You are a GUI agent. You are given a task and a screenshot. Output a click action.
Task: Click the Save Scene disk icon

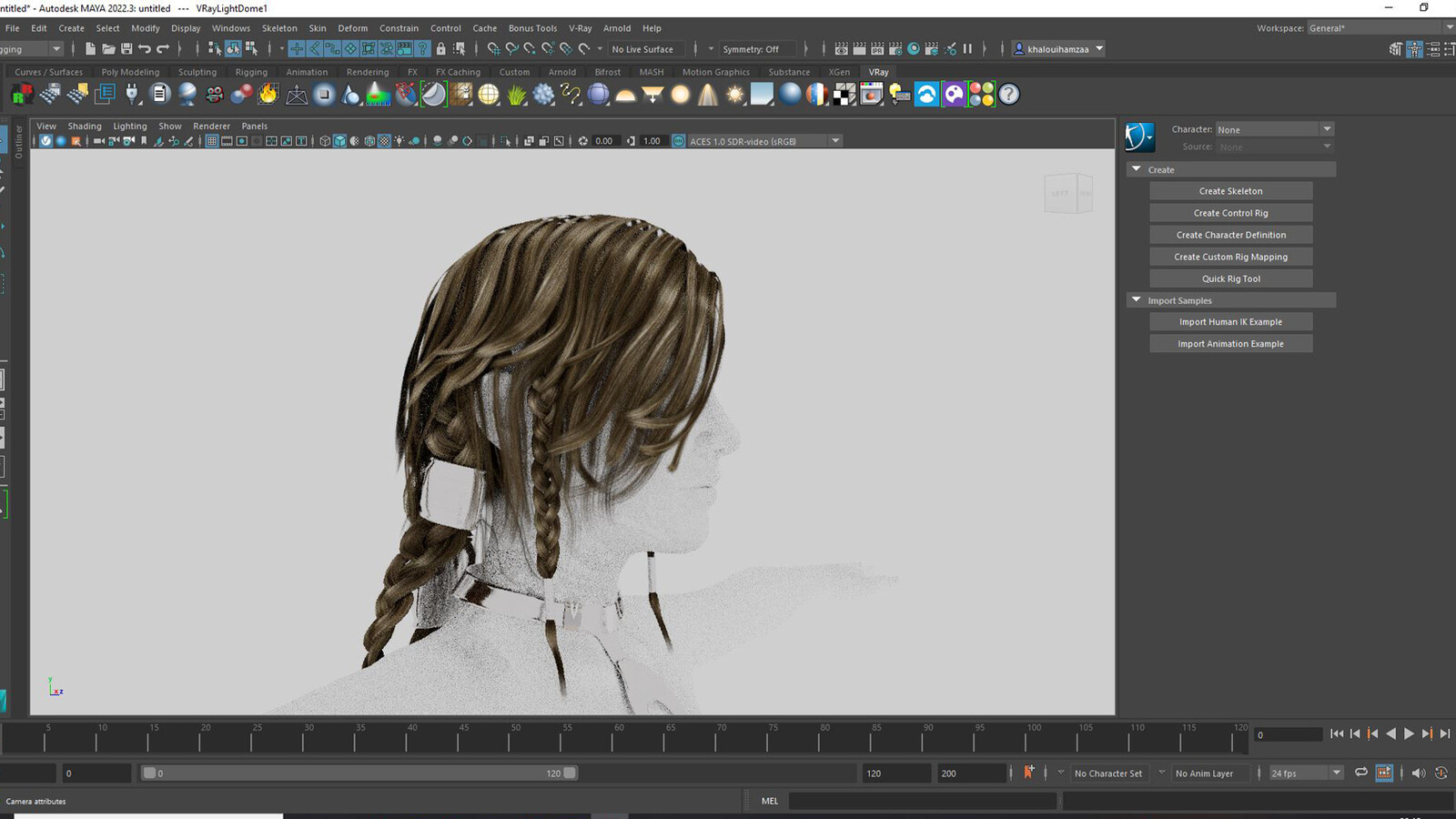(126, 49)
